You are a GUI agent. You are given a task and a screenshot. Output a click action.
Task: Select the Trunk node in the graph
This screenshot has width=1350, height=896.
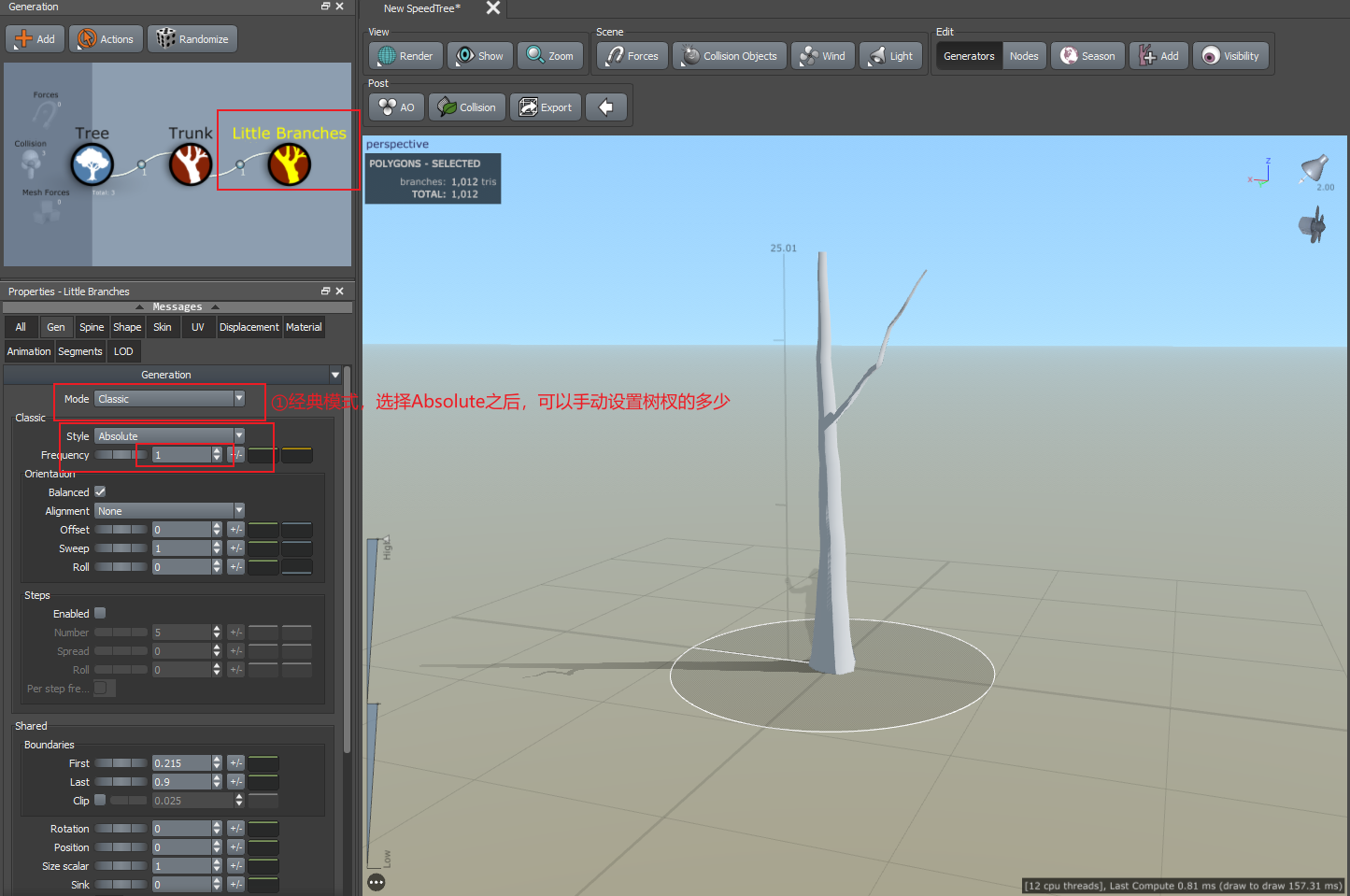(x=191, y=165)
